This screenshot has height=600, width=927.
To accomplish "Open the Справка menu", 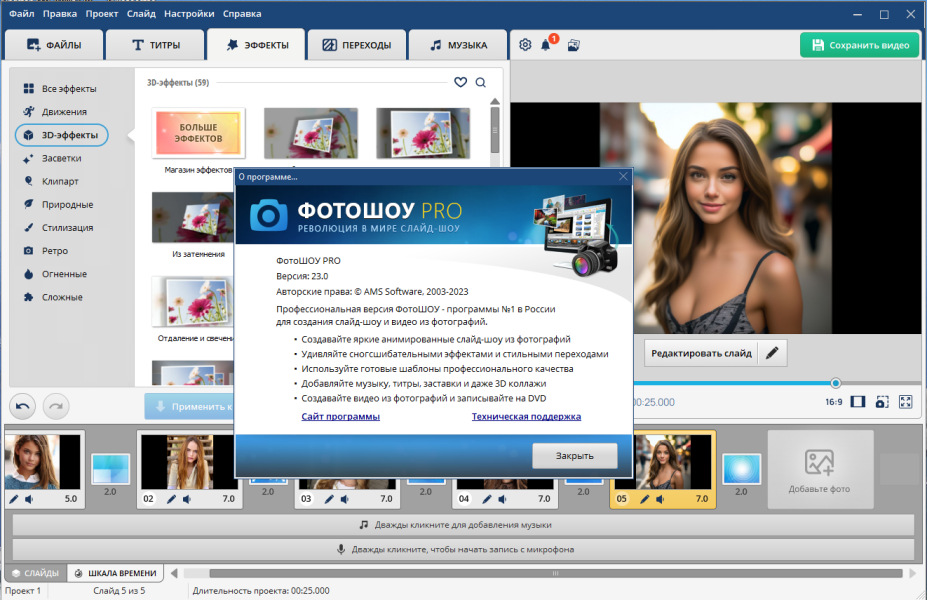I will 242,14.
